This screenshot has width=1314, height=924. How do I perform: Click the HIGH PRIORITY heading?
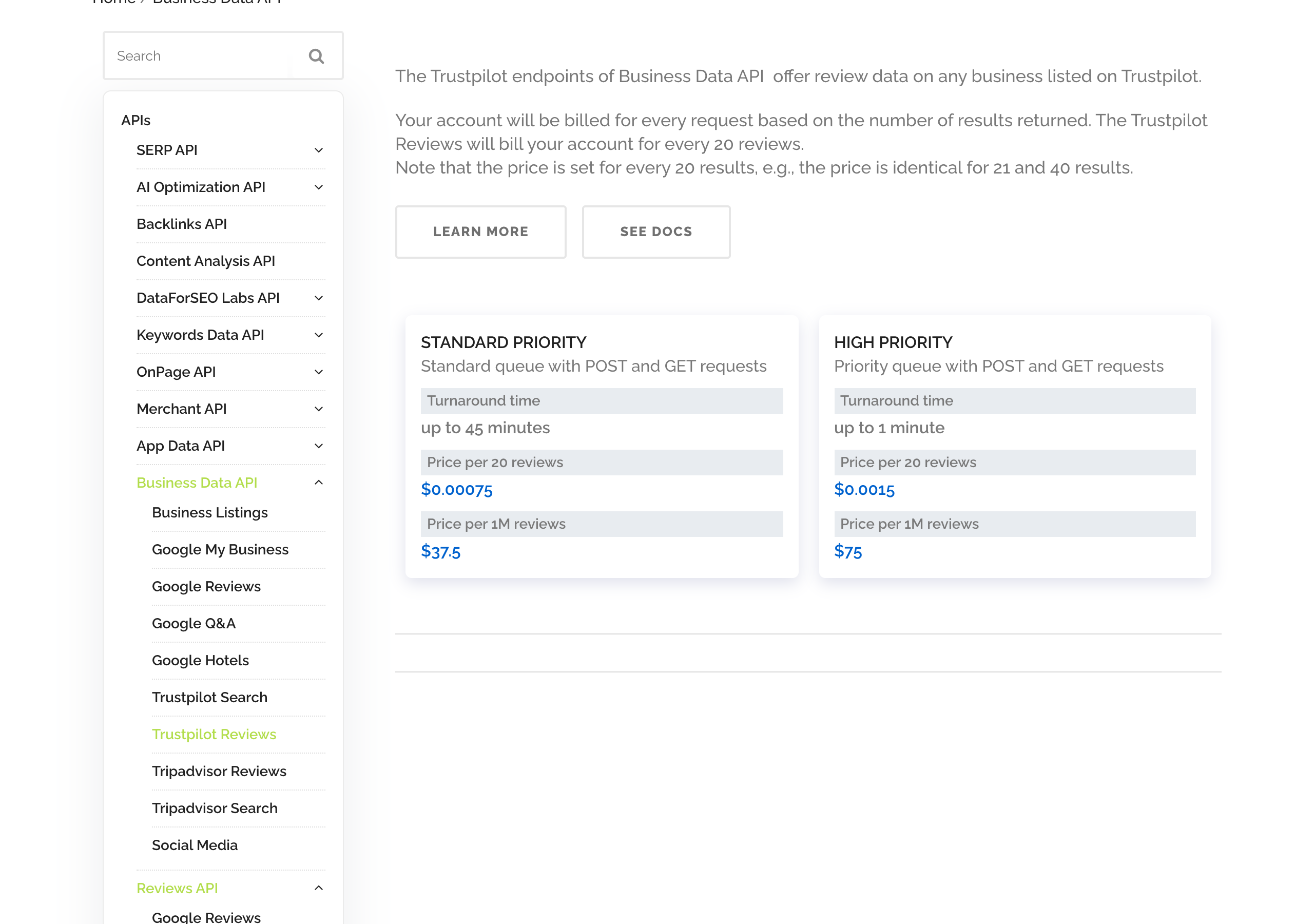click(893, 342)
